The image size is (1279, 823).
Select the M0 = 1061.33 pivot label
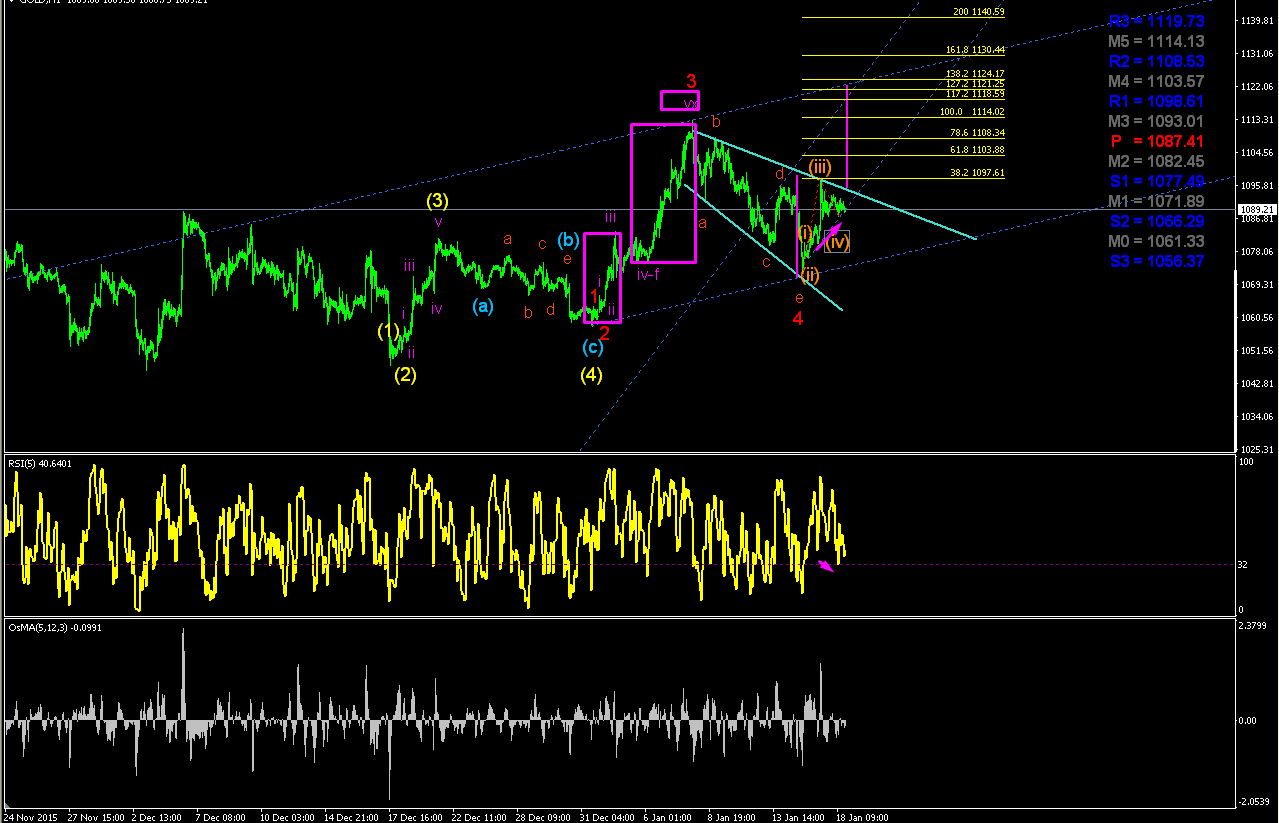click(1156, 241)
